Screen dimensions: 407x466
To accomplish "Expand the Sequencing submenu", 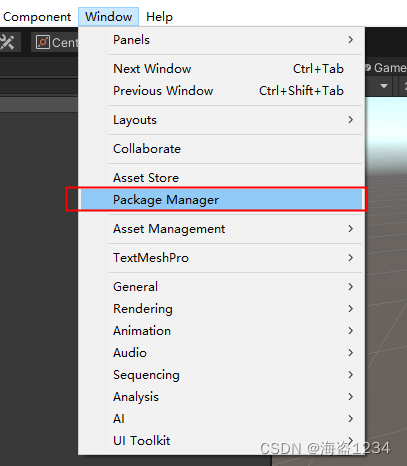I will click(x=221, y=375).
